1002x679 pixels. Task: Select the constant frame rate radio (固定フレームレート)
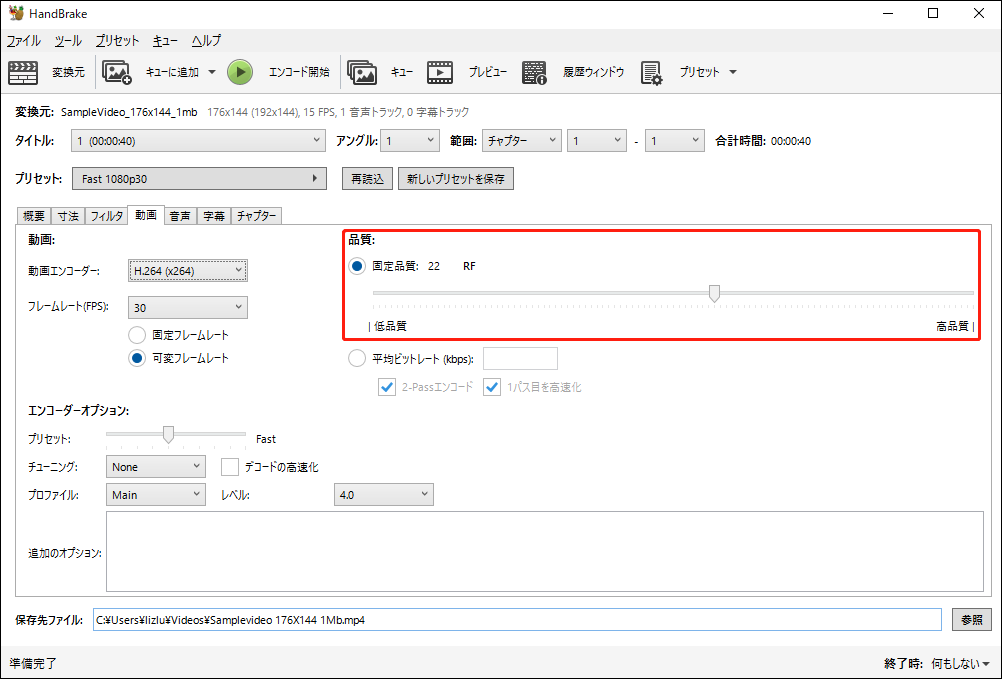[138, 335]
